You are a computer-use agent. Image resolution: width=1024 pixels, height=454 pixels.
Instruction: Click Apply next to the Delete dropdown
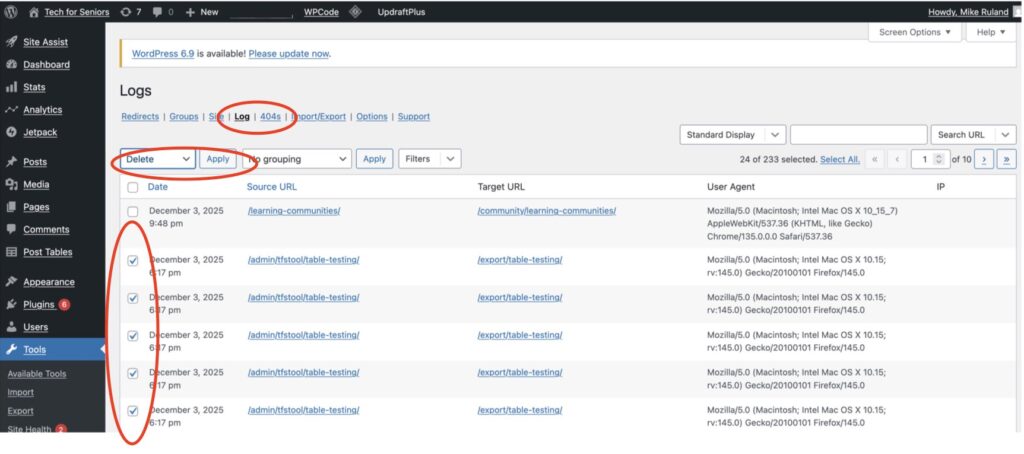(x=217, y=159)
